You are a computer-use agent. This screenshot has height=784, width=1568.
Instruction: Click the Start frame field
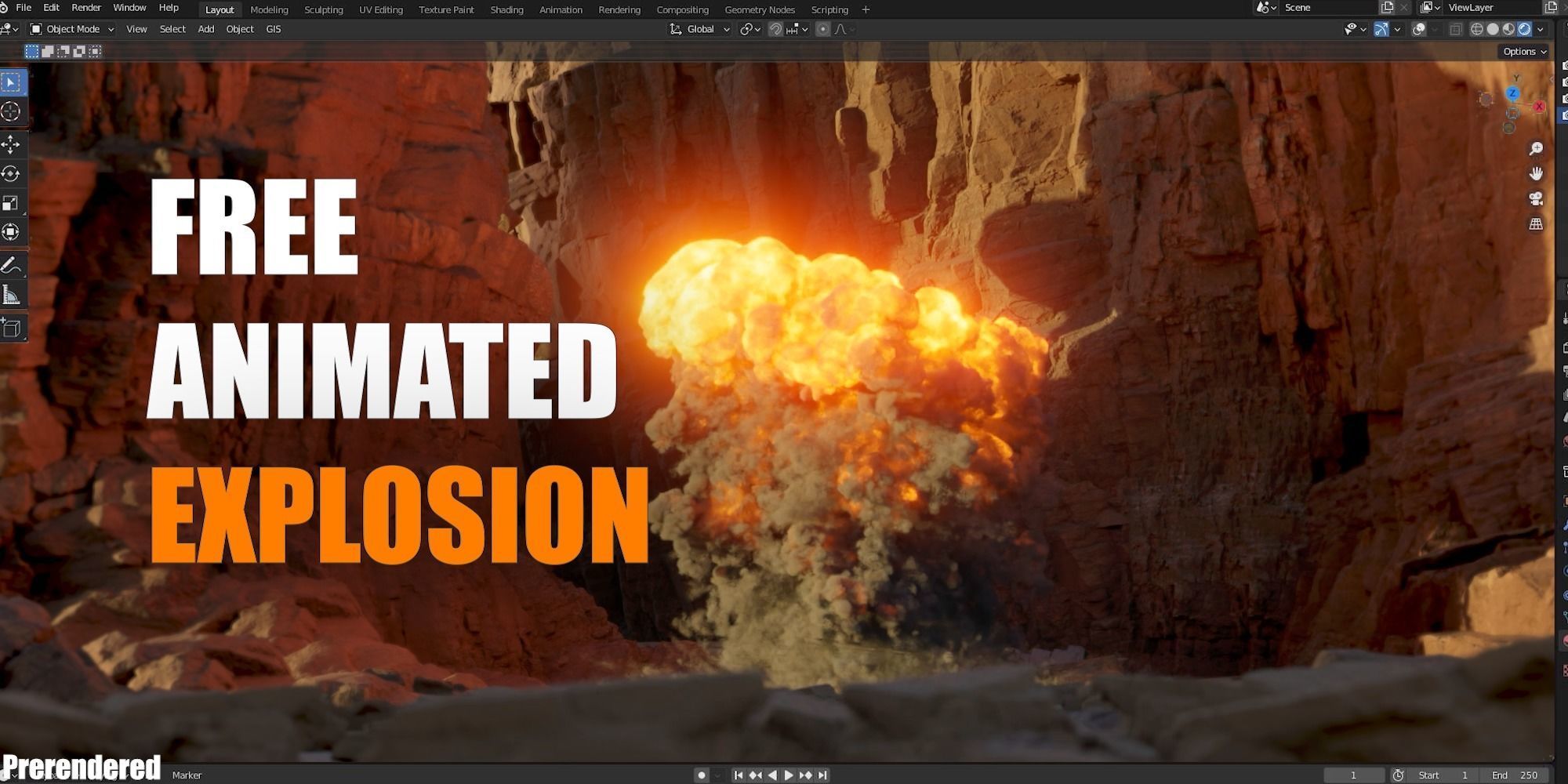click(x=1443, y=775)
